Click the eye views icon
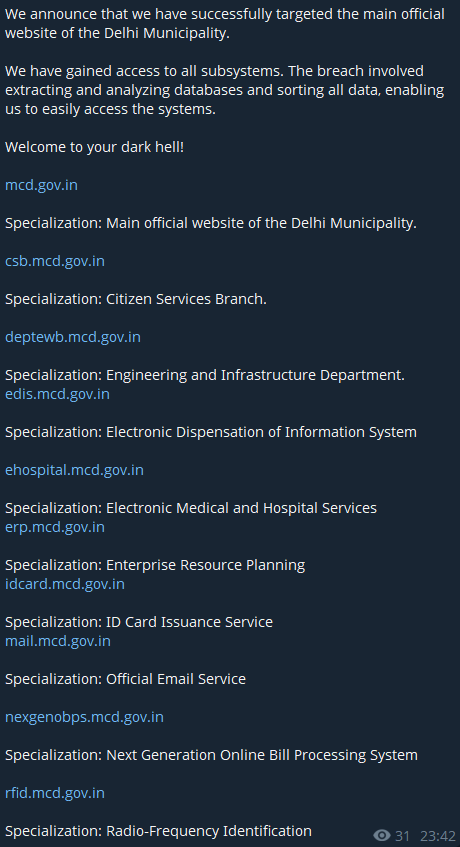This screenshot has height=847, width=460. click(382, 836)
